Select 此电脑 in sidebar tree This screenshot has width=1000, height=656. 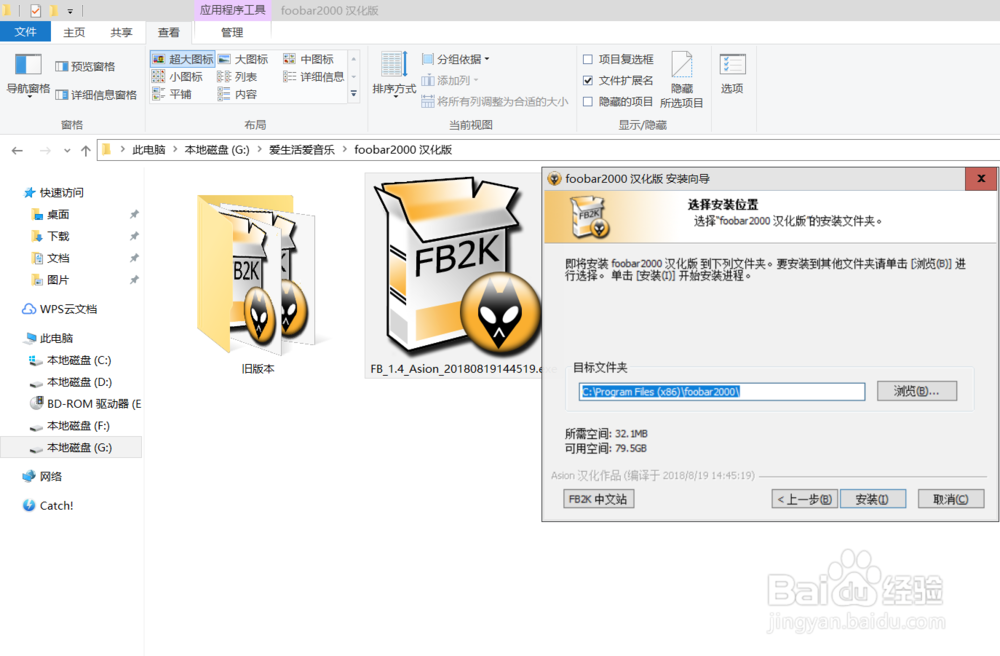click(x=48, y=338)
